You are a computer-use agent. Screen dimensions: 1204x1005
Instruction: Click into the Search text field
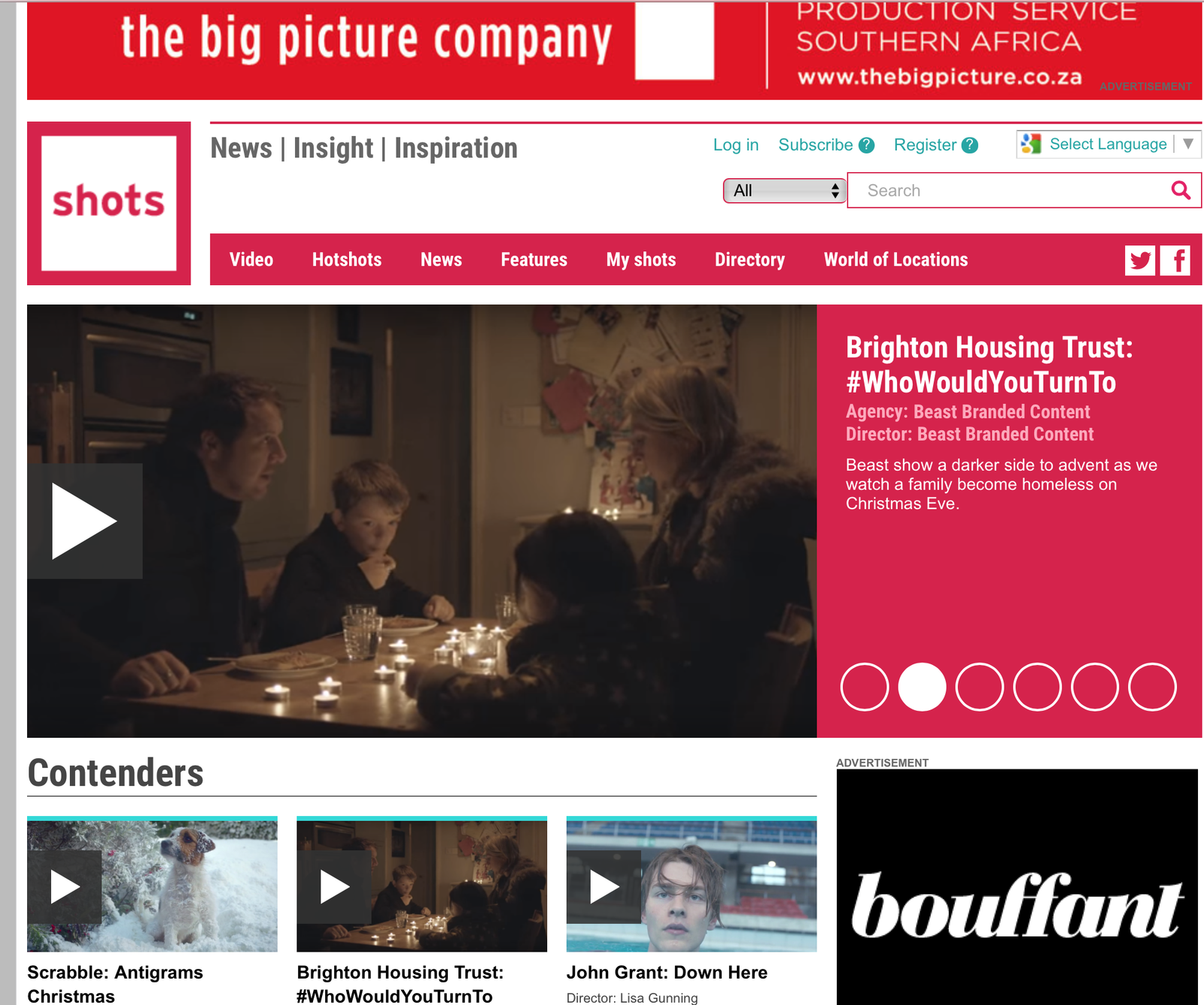[1008, 190]
